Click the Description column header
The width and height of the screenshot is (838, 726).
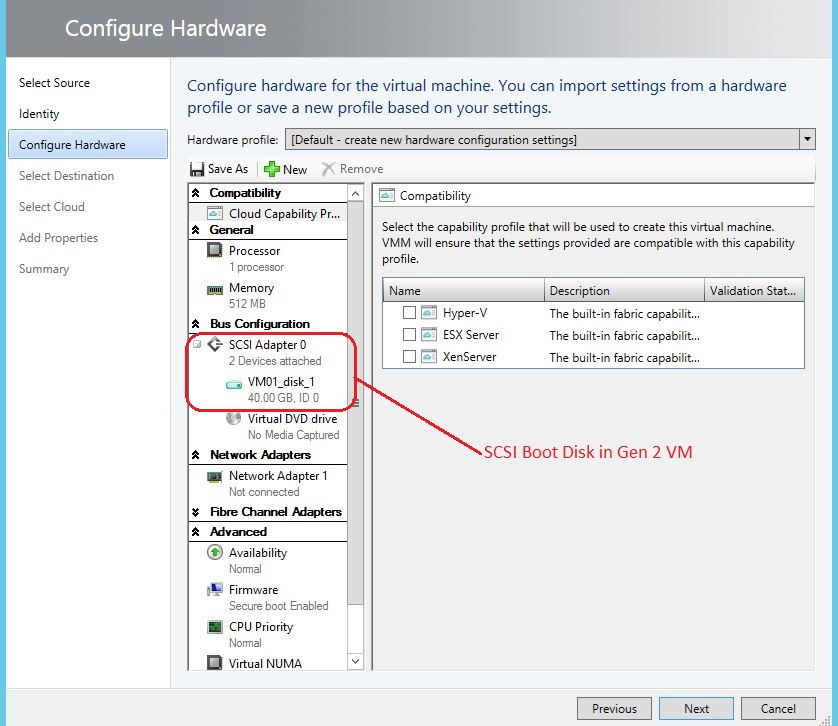point(624,290)
